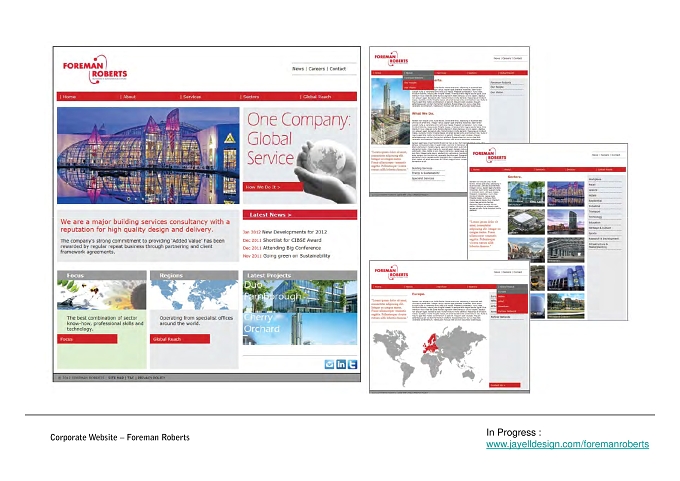Open the Careers link
Image resolution: width=680 pixels, height=481 pixels.
[317, 69]
